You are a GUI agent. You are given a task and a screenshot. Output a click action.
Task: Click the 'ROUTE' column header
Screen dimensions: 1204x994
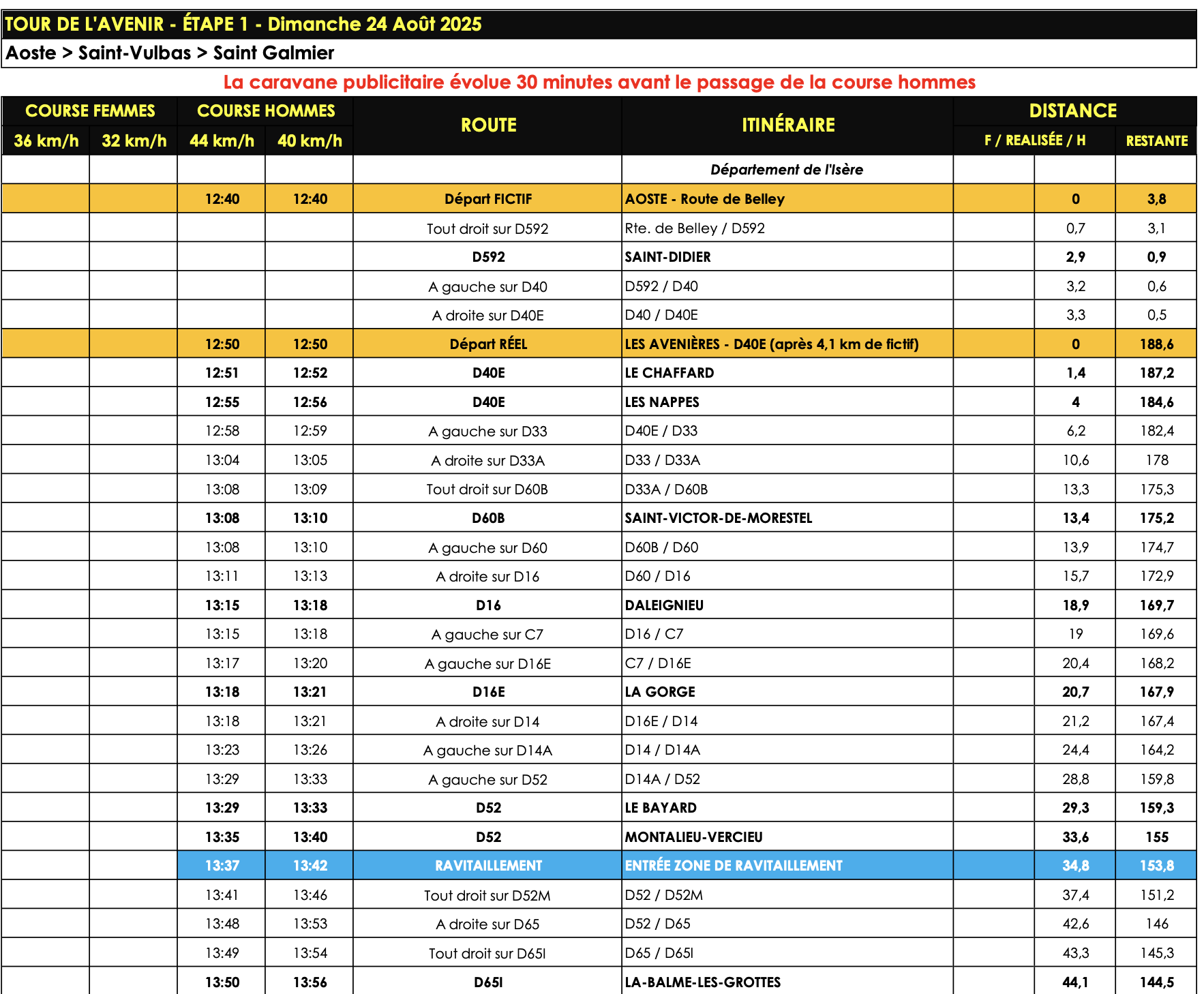tap(488, 125)
